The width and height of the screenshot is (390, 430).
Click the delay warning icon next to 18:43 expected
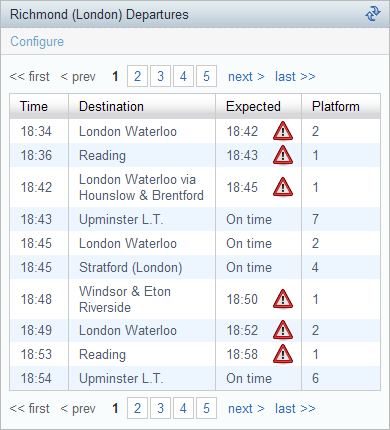tap(283, 155)
